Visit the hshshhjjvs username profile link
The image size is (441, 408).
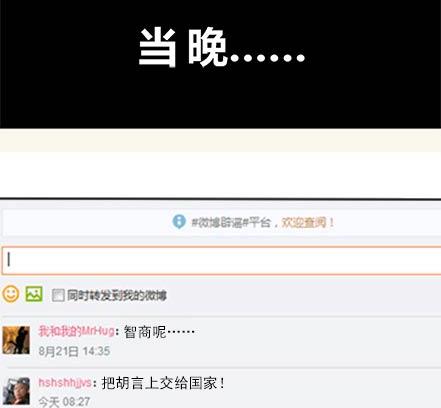(x=65, y=383)
